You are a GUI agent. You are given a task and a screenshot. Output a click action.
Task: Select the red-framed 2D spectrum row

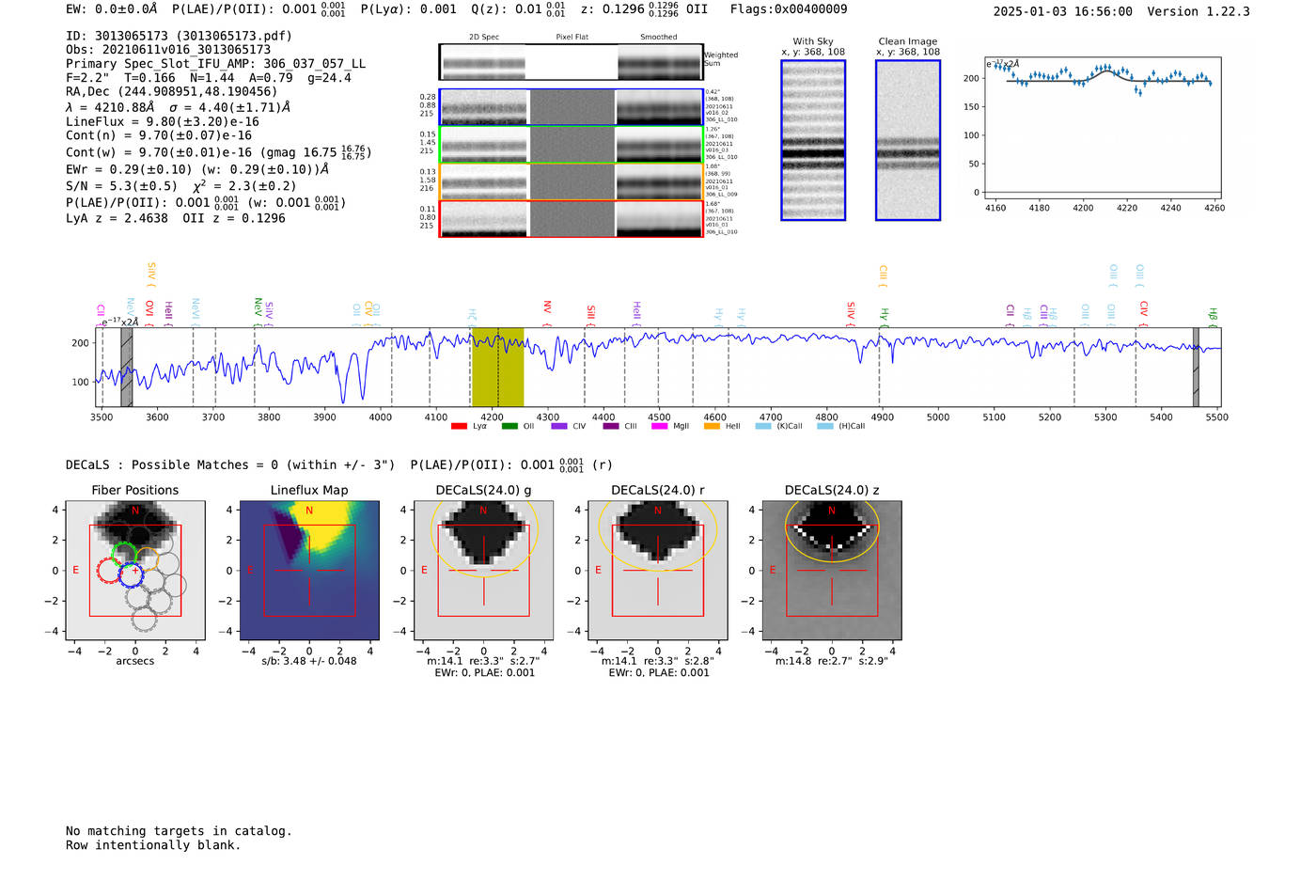[572, 219]
